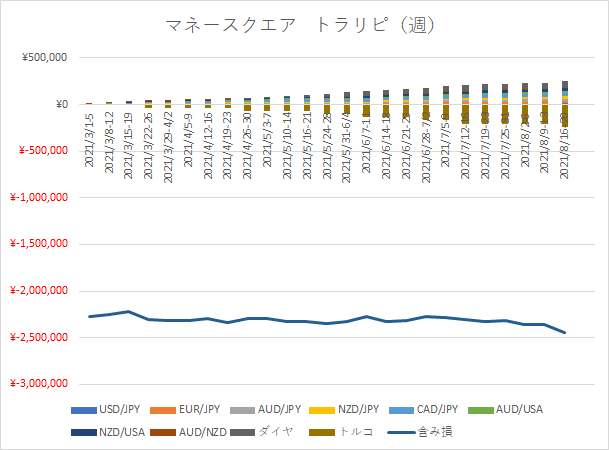Click the 2021/4/12-16 date label
The height and width of the screenshot is (450, 609).
[208, 146]
